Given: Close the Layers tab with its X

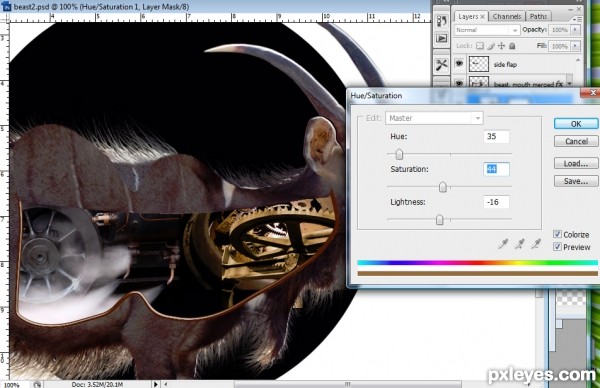Looking at the screenshot, I should point(483,16).
